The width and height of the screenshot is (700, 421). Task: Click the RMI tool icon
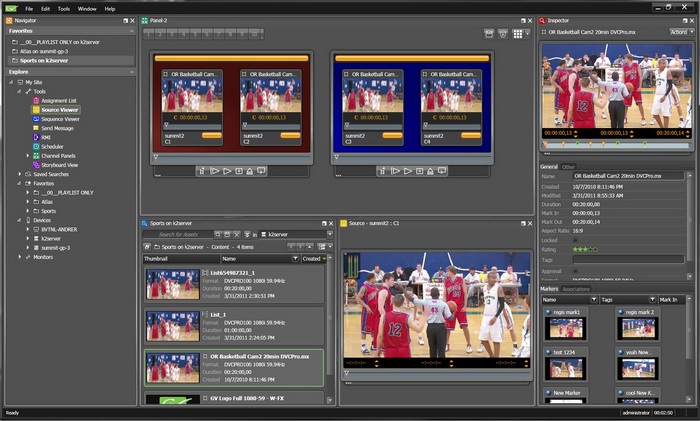coord(35,137)
